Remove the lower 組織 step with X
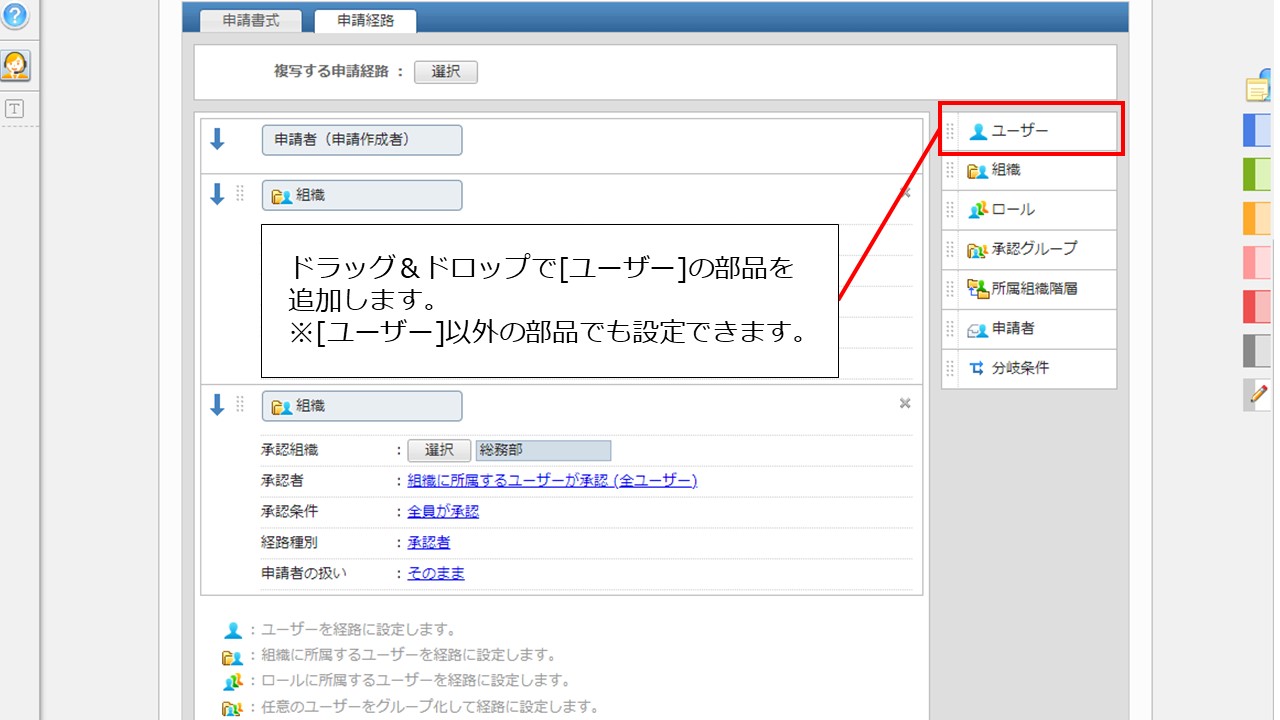 [x=905, y=404]
